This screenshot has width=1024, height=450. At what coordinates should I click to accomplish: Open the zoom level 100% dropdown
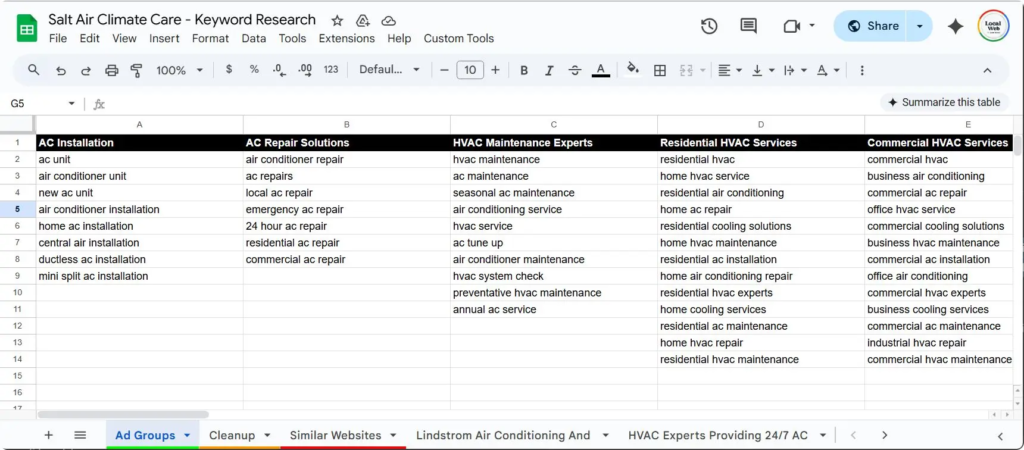[x=179, y=70]
